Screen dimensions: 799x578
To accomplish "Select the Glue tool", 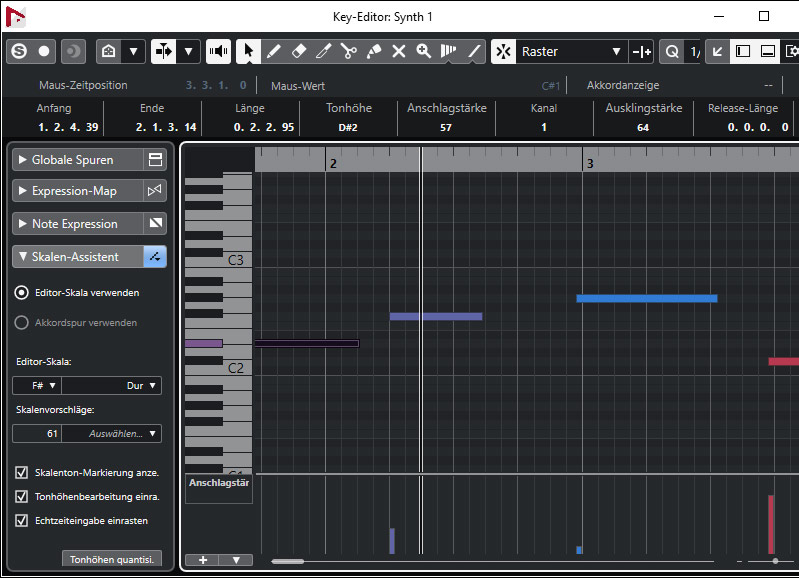I will (373, 51).
